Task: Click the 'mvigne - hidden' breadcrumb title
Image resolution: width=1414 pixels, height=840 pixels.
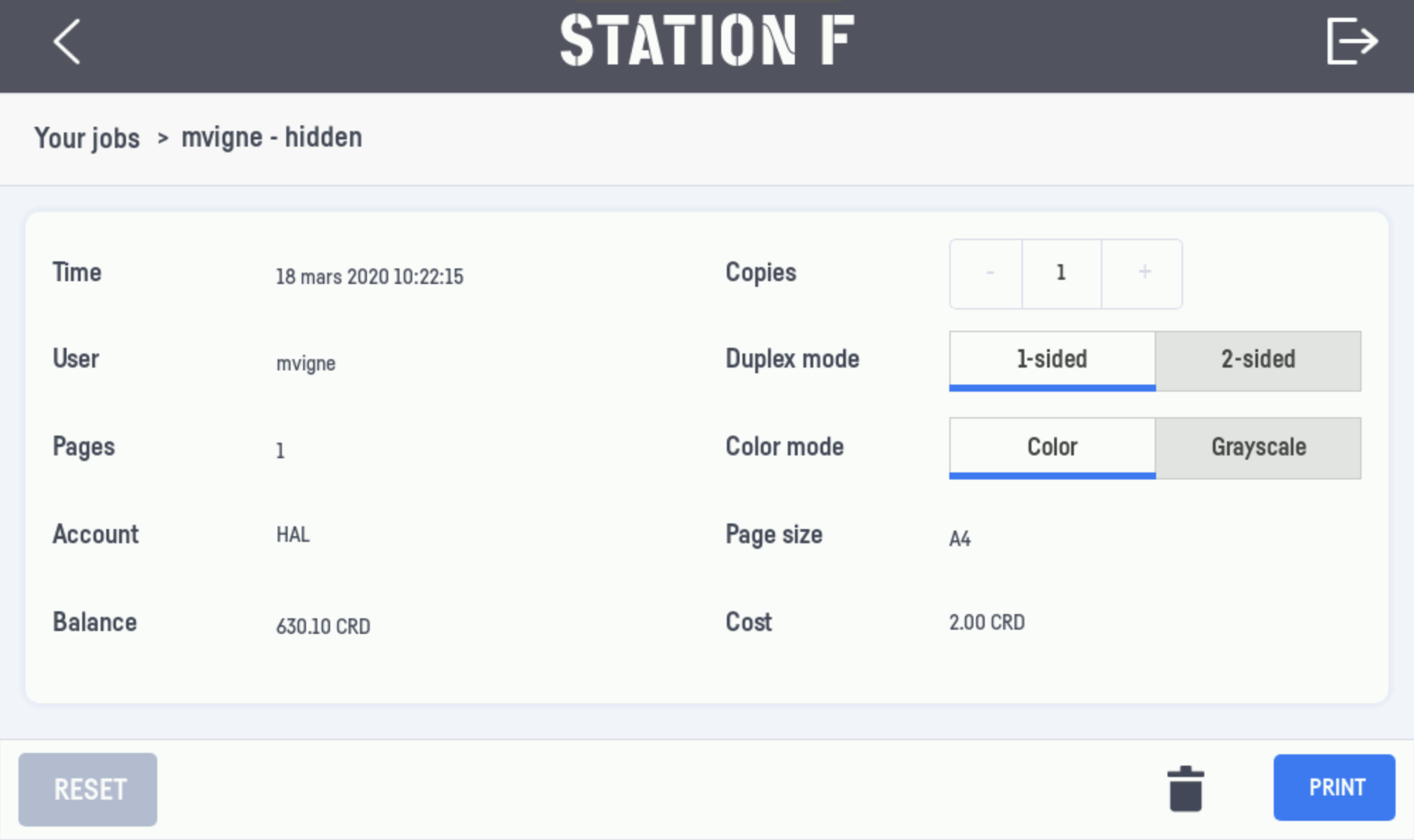Action: click(271, 137)
